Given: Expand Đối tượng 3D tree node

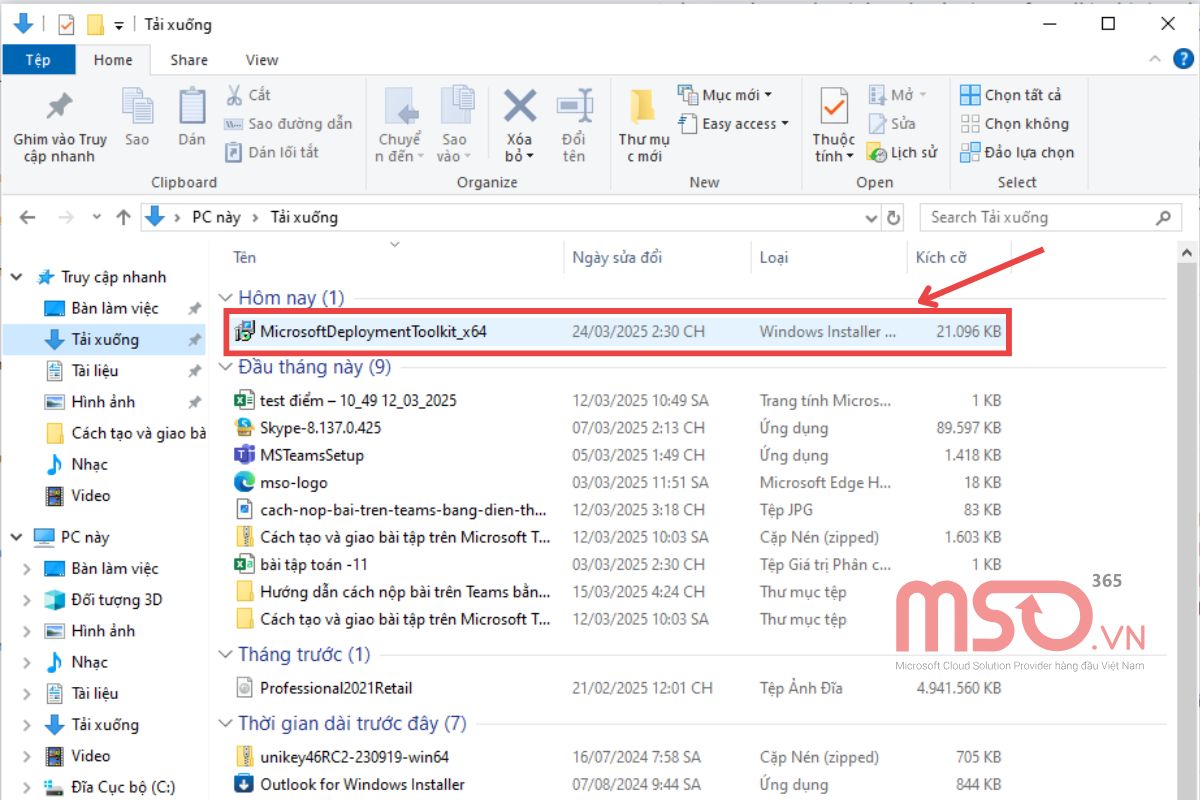Looking at the screenshot, I should pos(28,600).
